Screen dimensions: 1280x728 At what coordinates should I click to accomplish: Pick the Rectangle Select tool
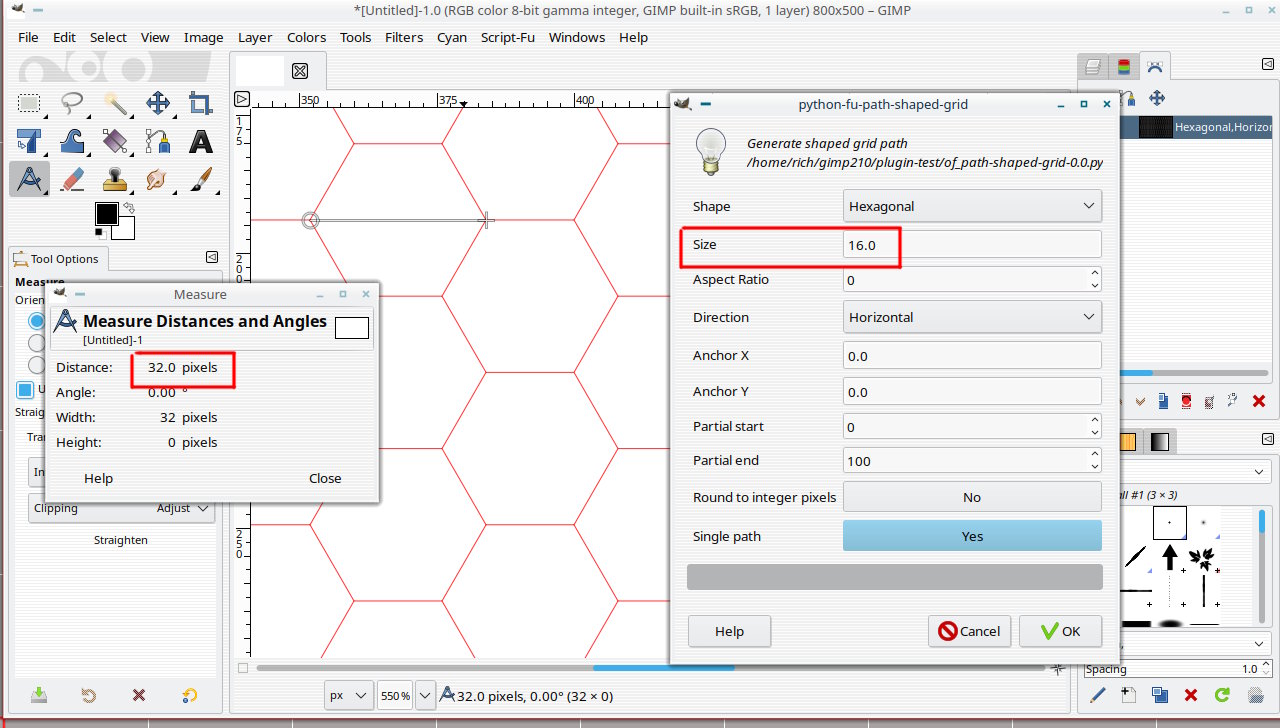click(29, 104)
